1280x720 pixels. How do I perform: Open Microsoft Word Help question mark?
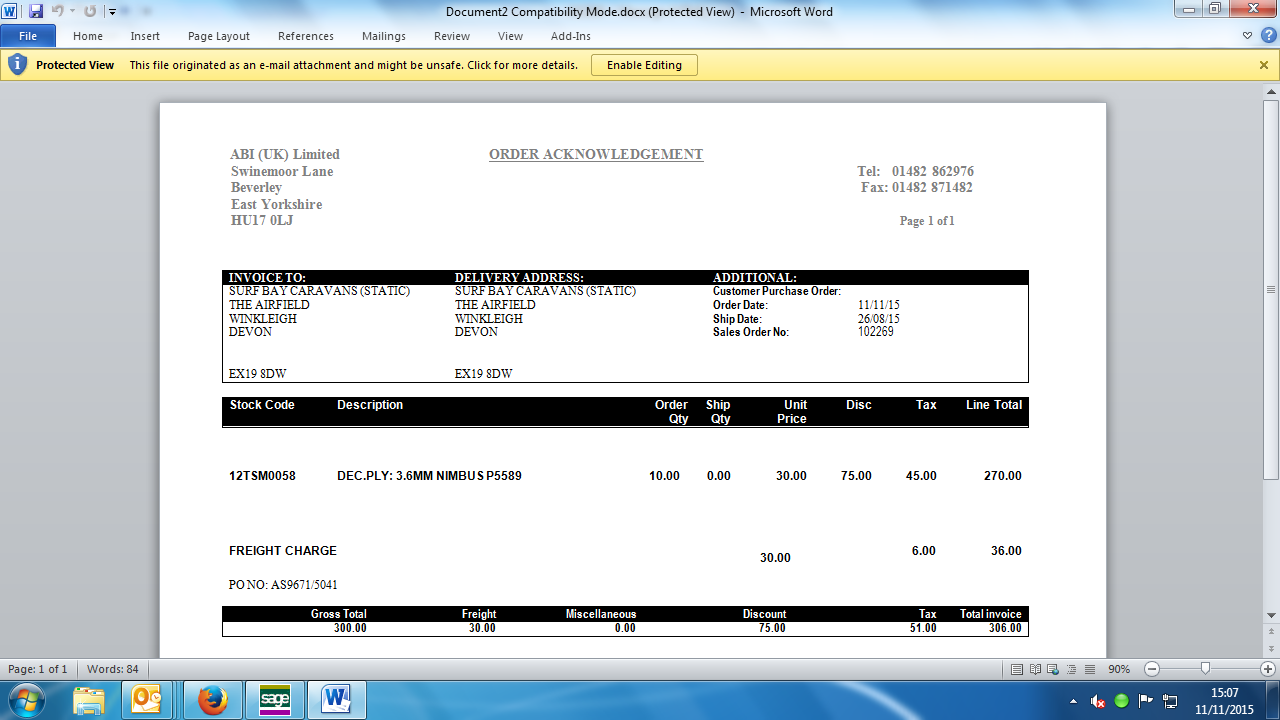pos(1268,36)
